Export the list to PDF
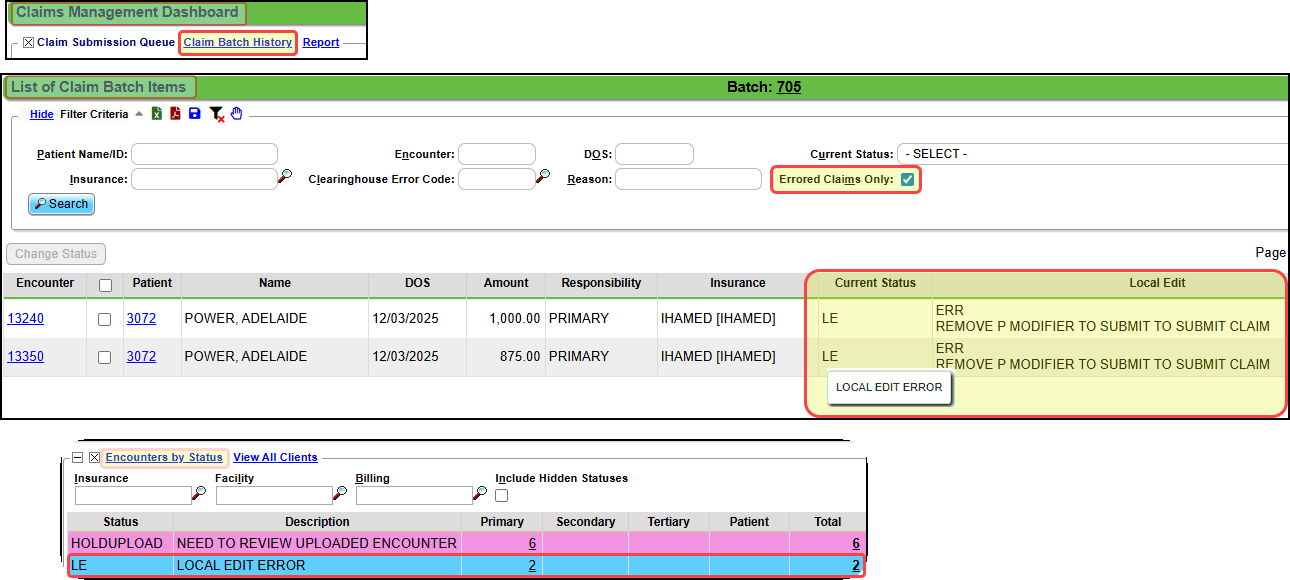Screen dimensions: 1290x580 click(x=175, y=114)
